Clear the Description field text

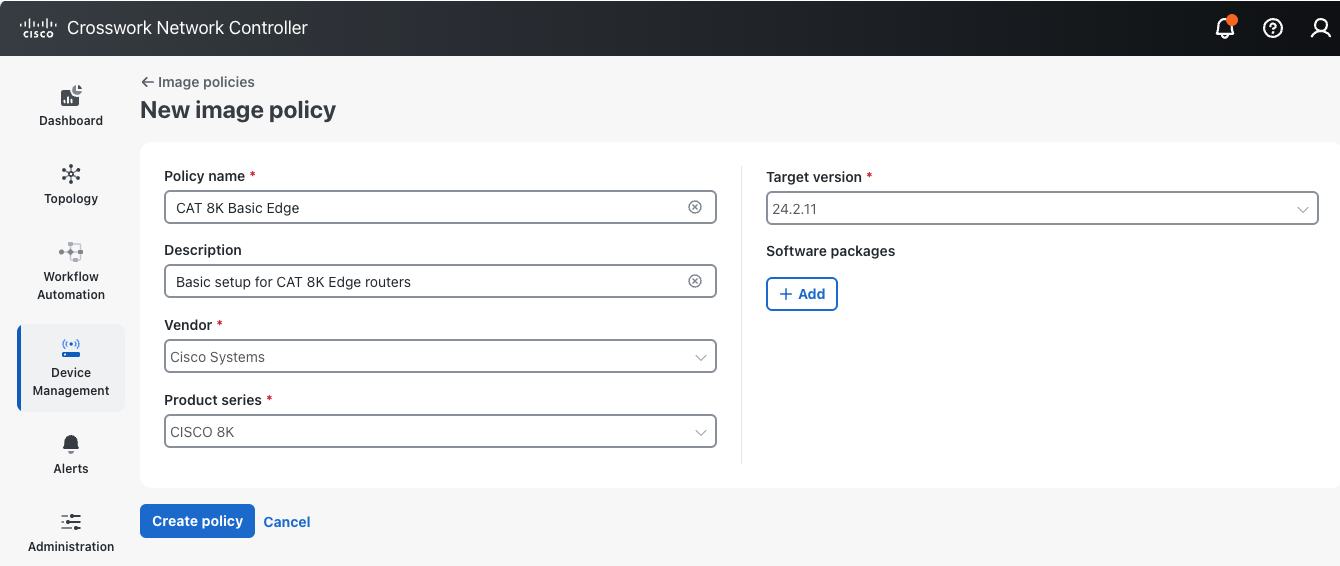[x=695, y=281]
